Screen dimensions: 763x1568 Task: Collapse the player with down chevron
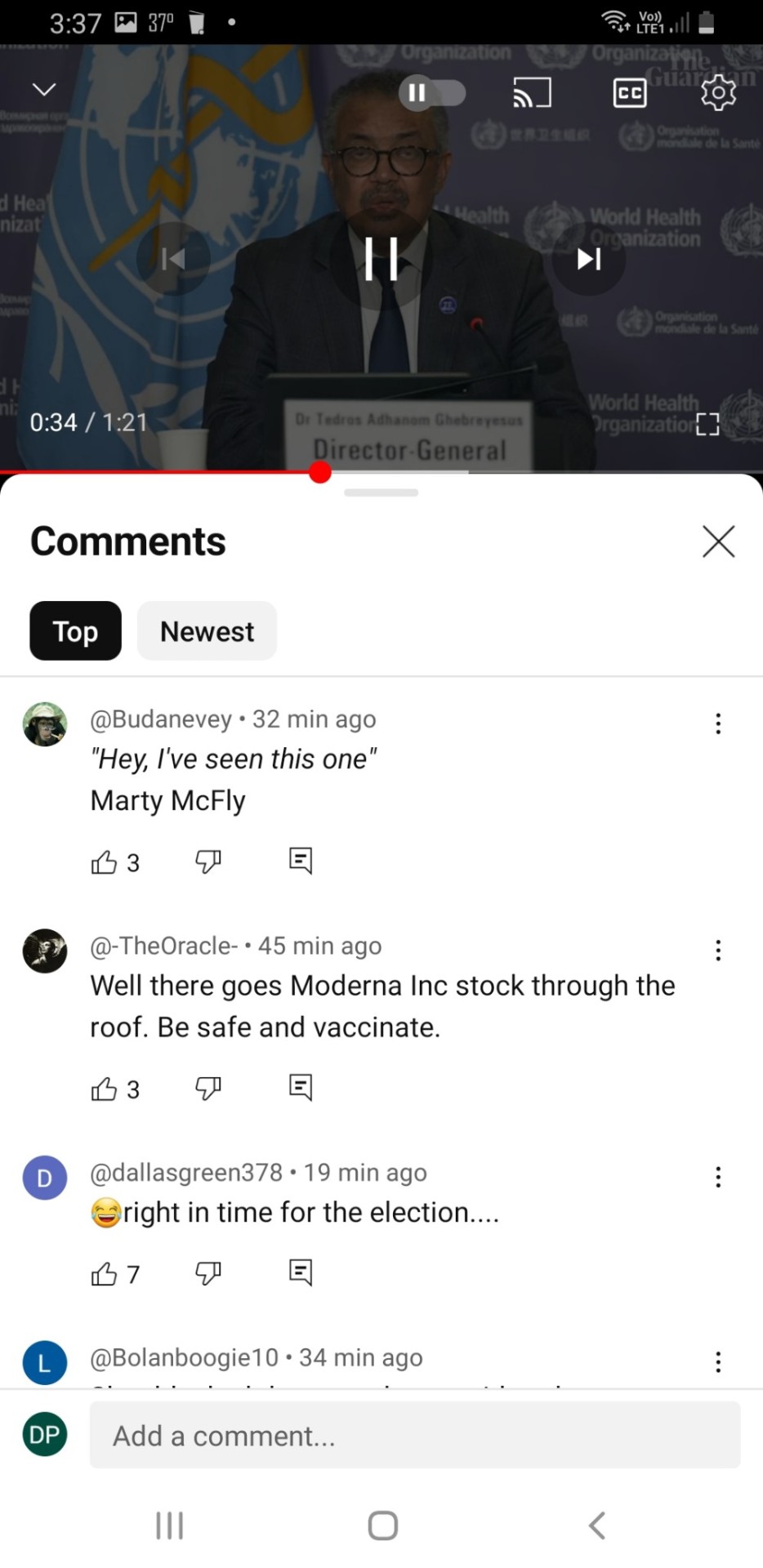click(x=44, y=89)
